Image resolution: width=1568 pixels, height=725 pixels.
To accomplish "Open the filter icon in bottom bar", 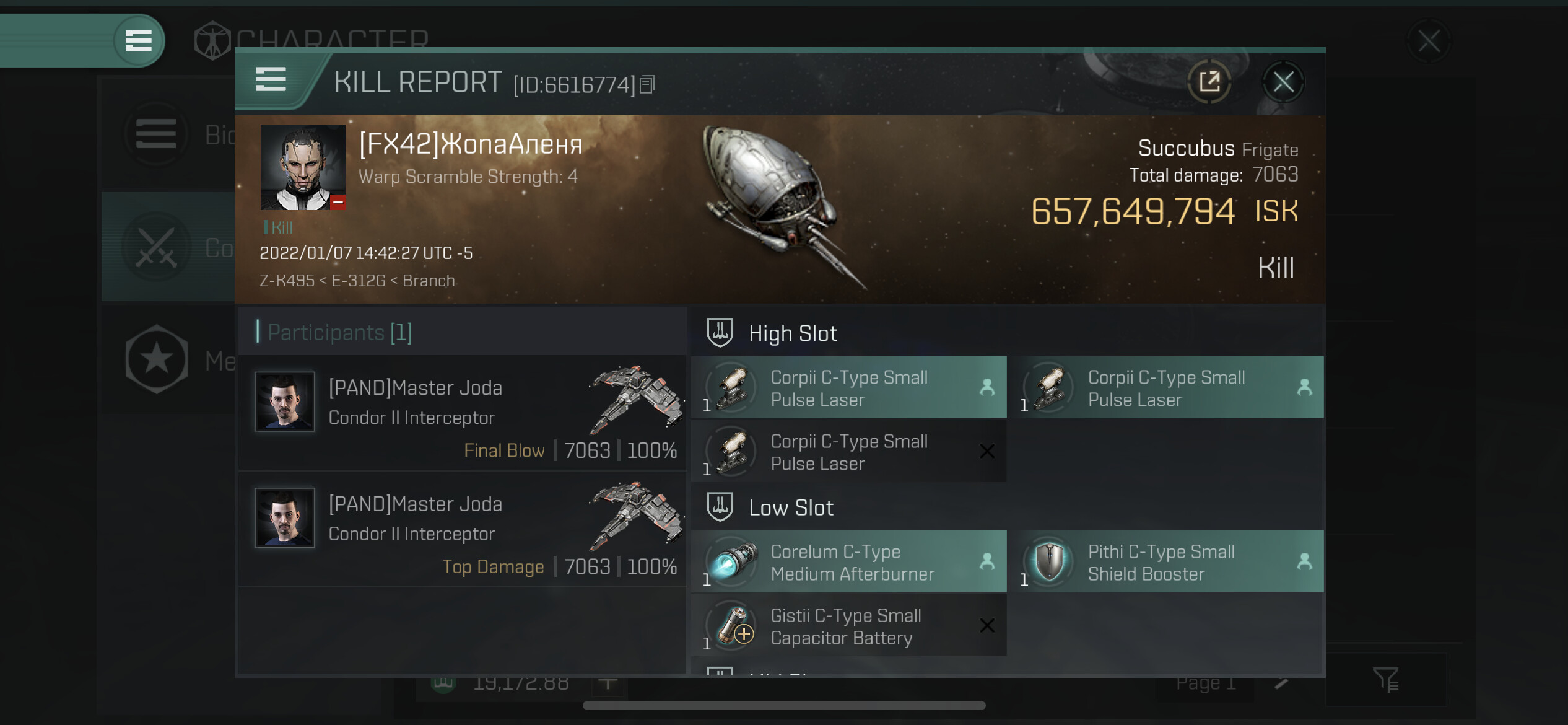I will (x=1386, y=680).
